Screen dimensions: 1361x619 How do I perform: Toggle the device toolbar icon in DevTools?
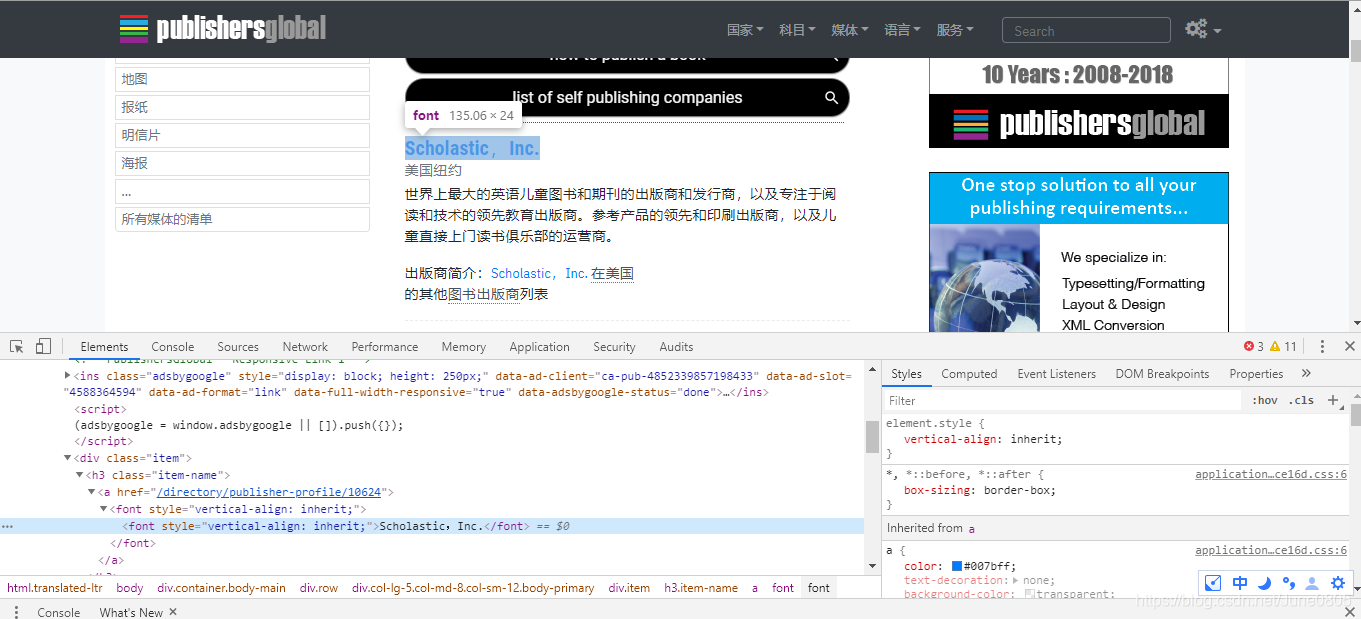click(x=43, y=346)
